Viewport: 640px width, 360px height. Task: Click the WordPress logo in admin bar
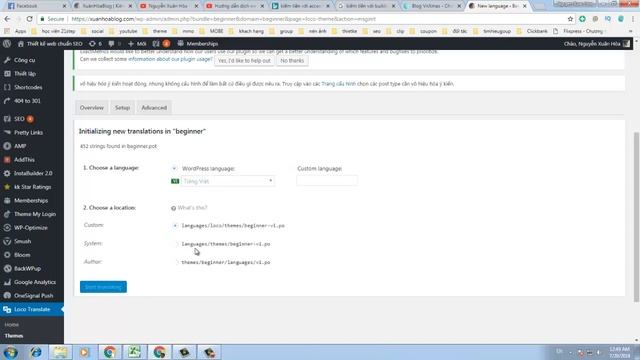click(x=7, y=44)
